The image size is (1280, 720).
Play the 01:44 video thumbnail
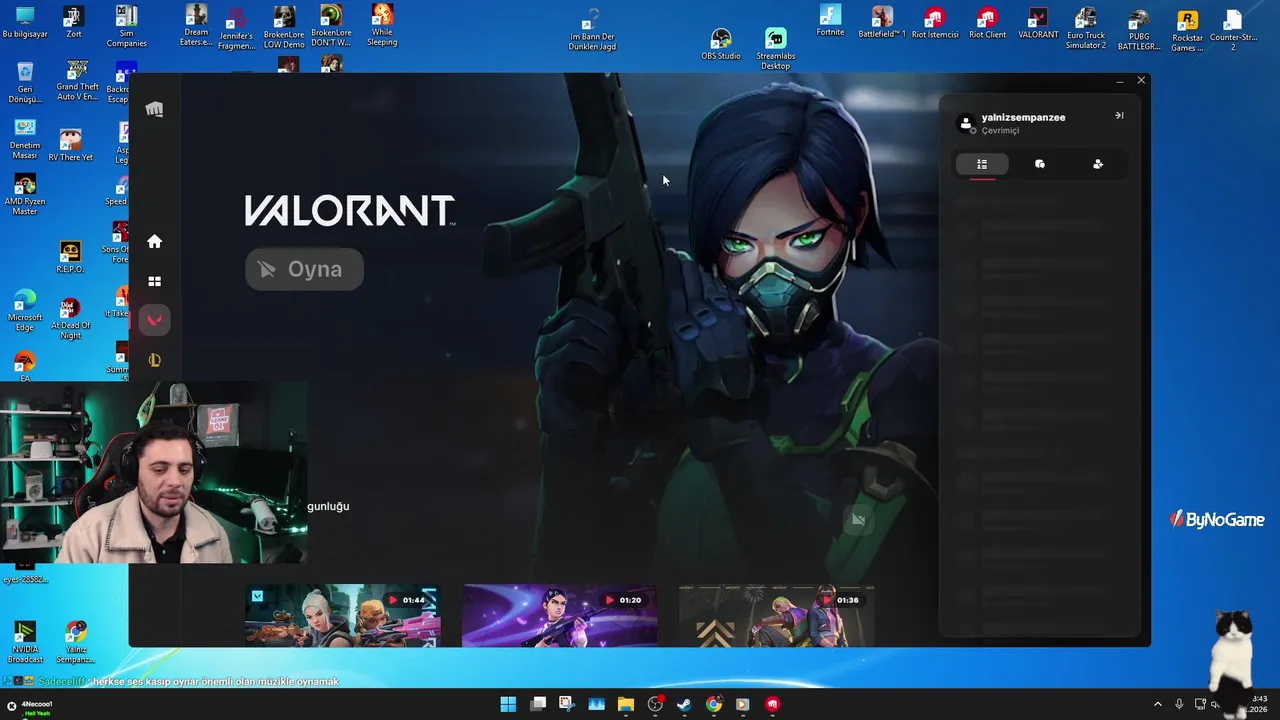pos(343,615)
